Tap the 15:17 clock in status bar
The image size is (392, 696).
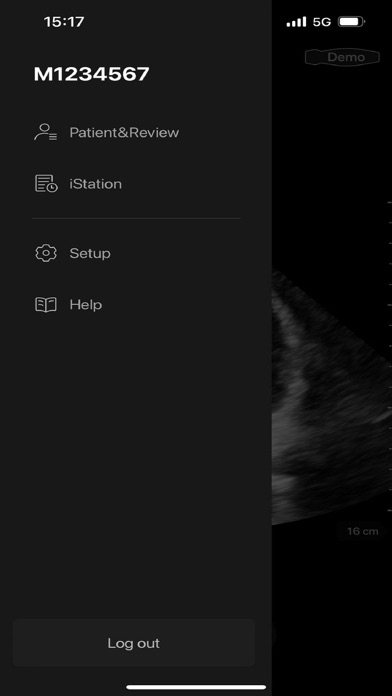click(64, 22)
